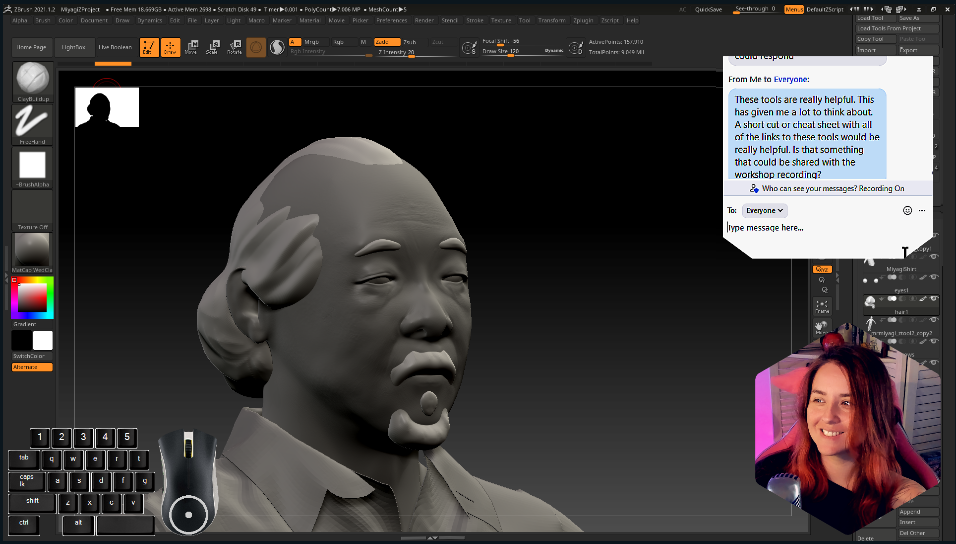956x544 pixels.
Task: Click the LightBox button
Action: point(73,47)
